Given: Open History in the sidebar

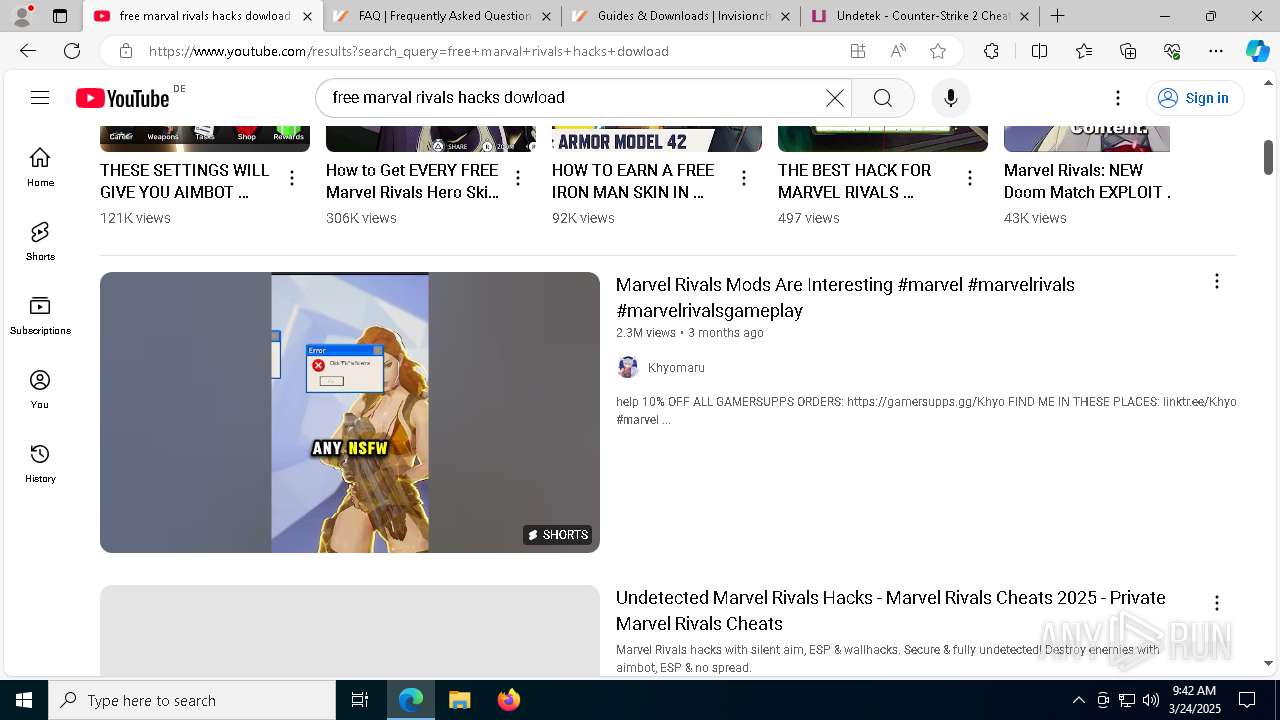Looking at the screenshot, I should 40,463.
